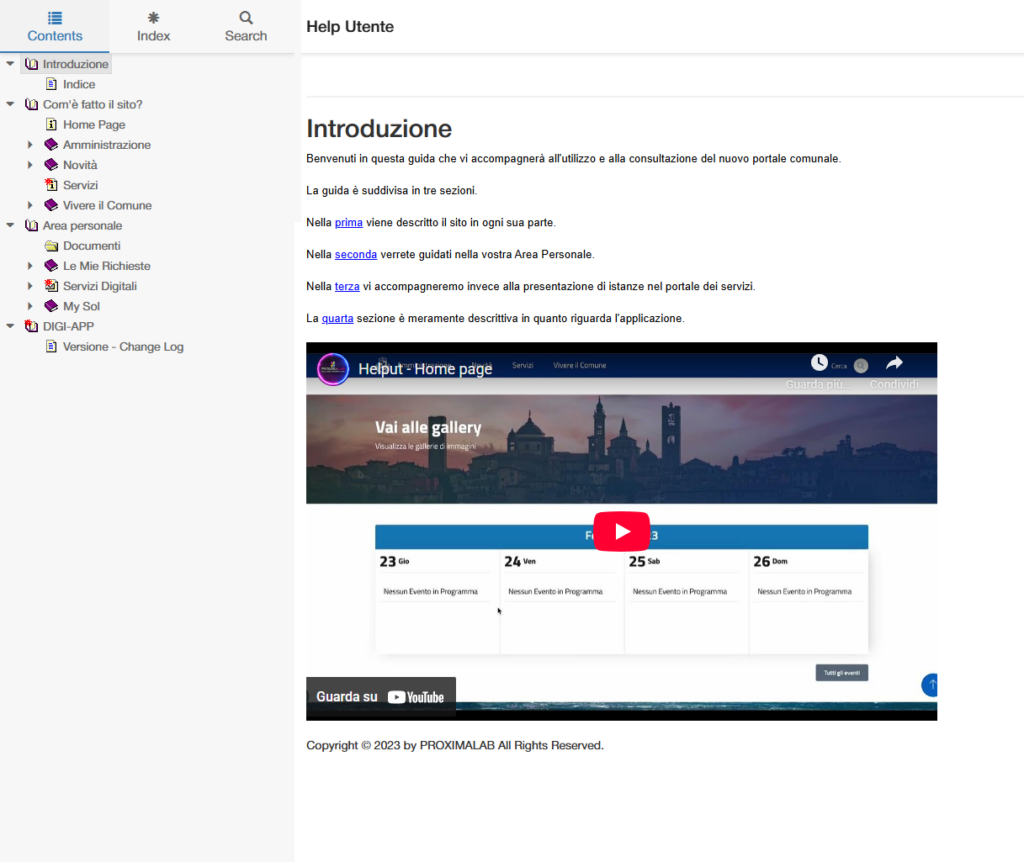The width and height of the screenshot is (1024, 862).
Task: Click the Home Page info icon in tree
Action: tap(51, 125)
